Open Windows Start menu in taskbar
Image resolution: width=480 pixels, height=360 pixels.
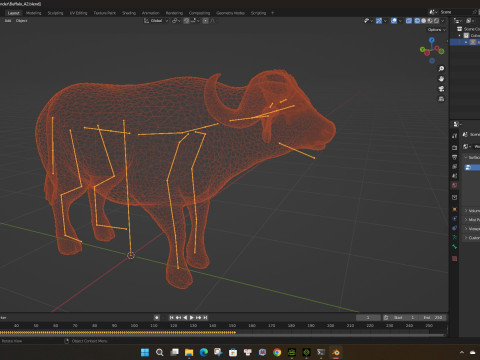pyautogui.click(x=145, y=352)
